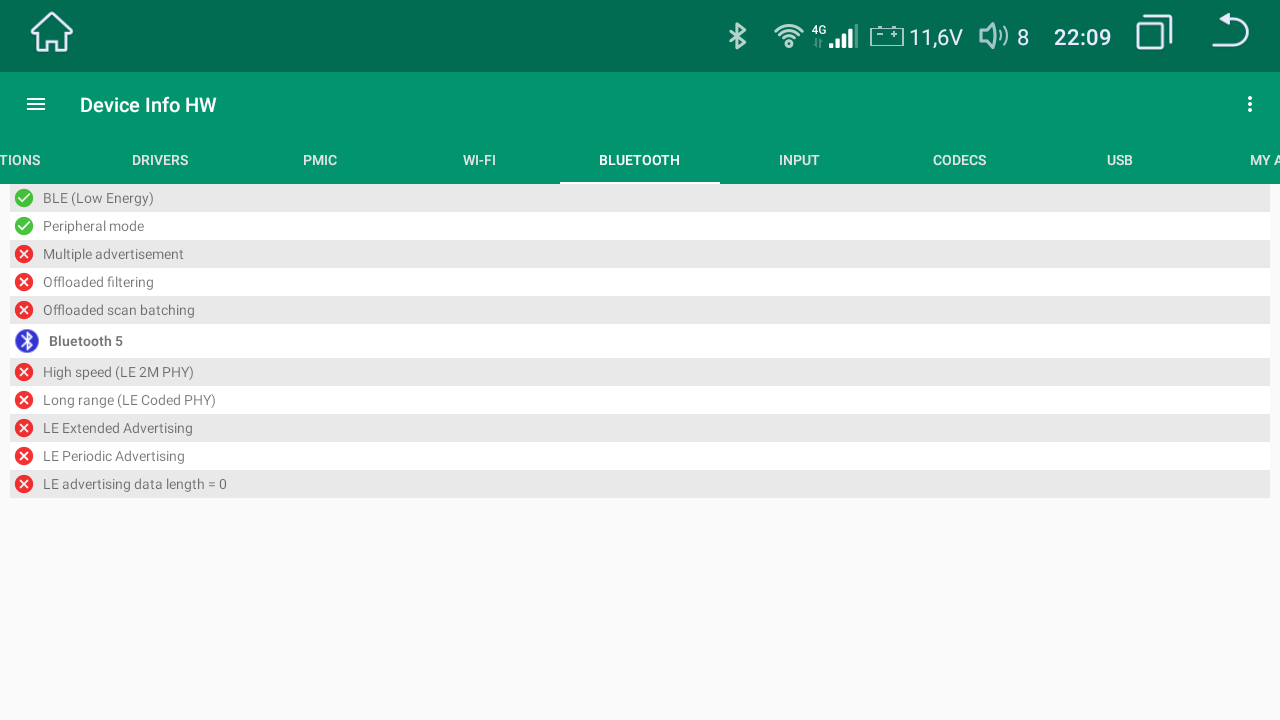Switch to the USB tab

[x=1119, y=160]
